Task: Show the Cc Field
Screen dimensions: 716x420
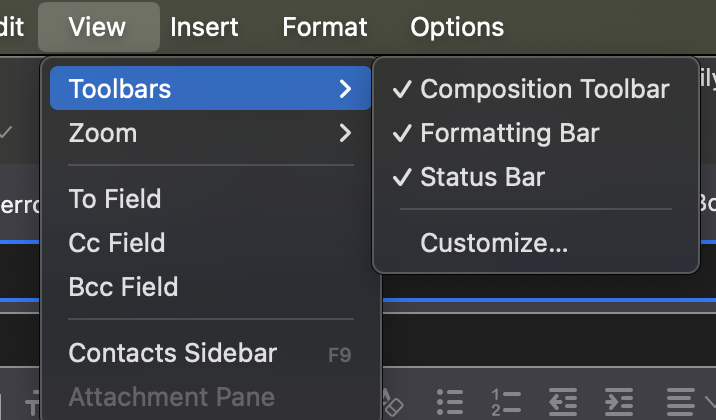Action: (117, 243)
